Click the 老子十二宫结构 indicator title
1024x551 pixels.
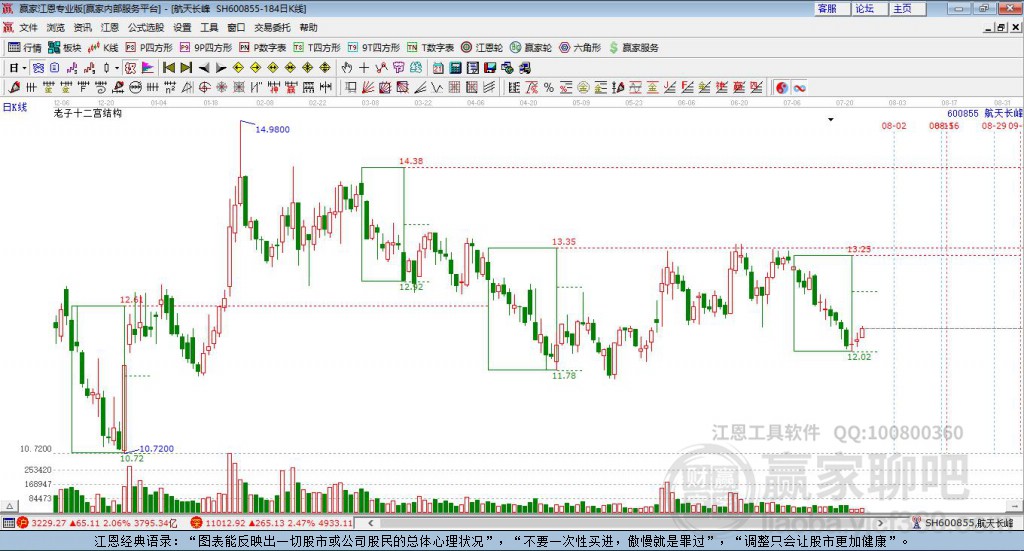tap(88, 113)
